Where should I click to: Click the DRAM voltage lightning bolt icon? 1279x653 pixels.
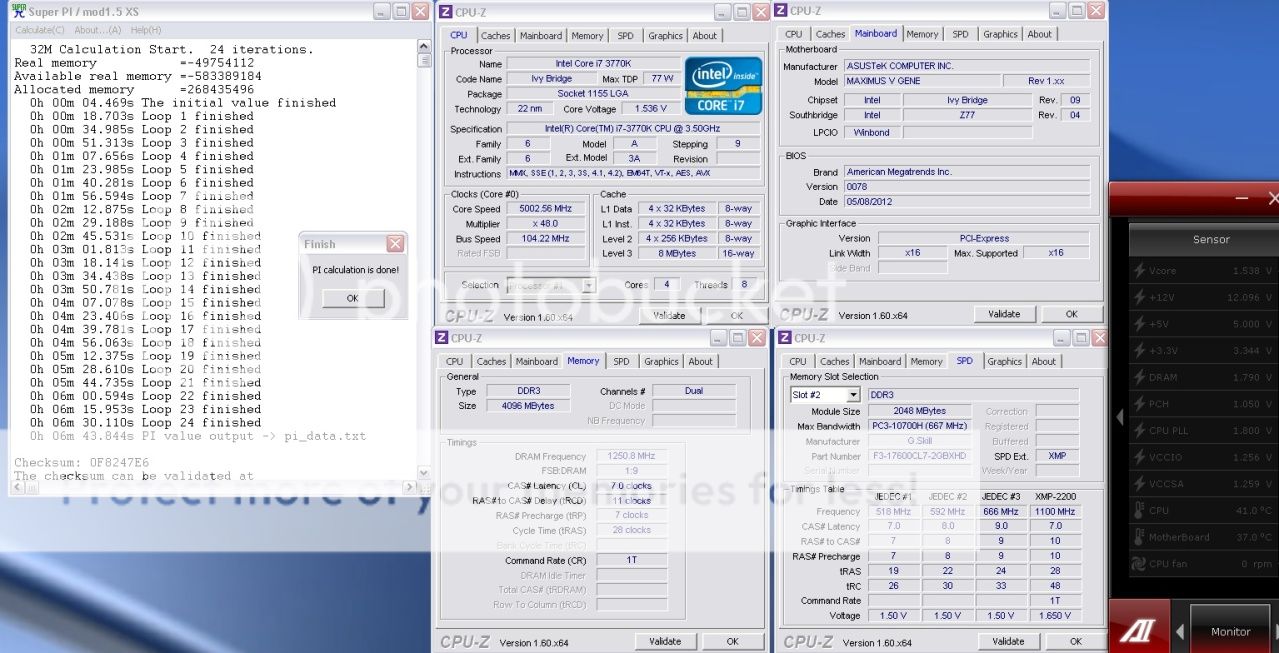coord(1138,377)
